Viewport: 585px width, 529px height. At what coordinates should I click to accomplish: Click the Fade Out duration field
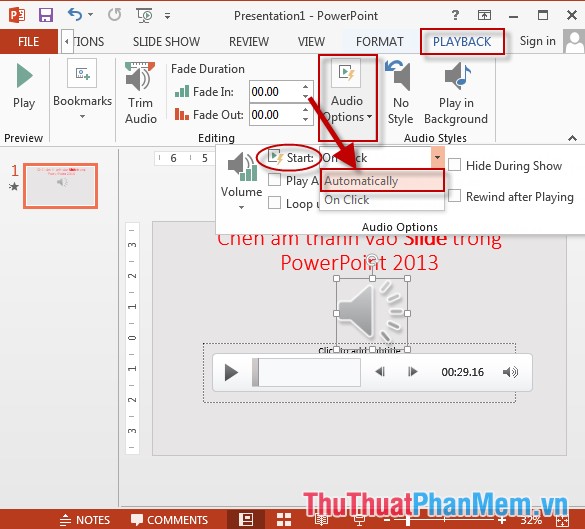[275, 115]
